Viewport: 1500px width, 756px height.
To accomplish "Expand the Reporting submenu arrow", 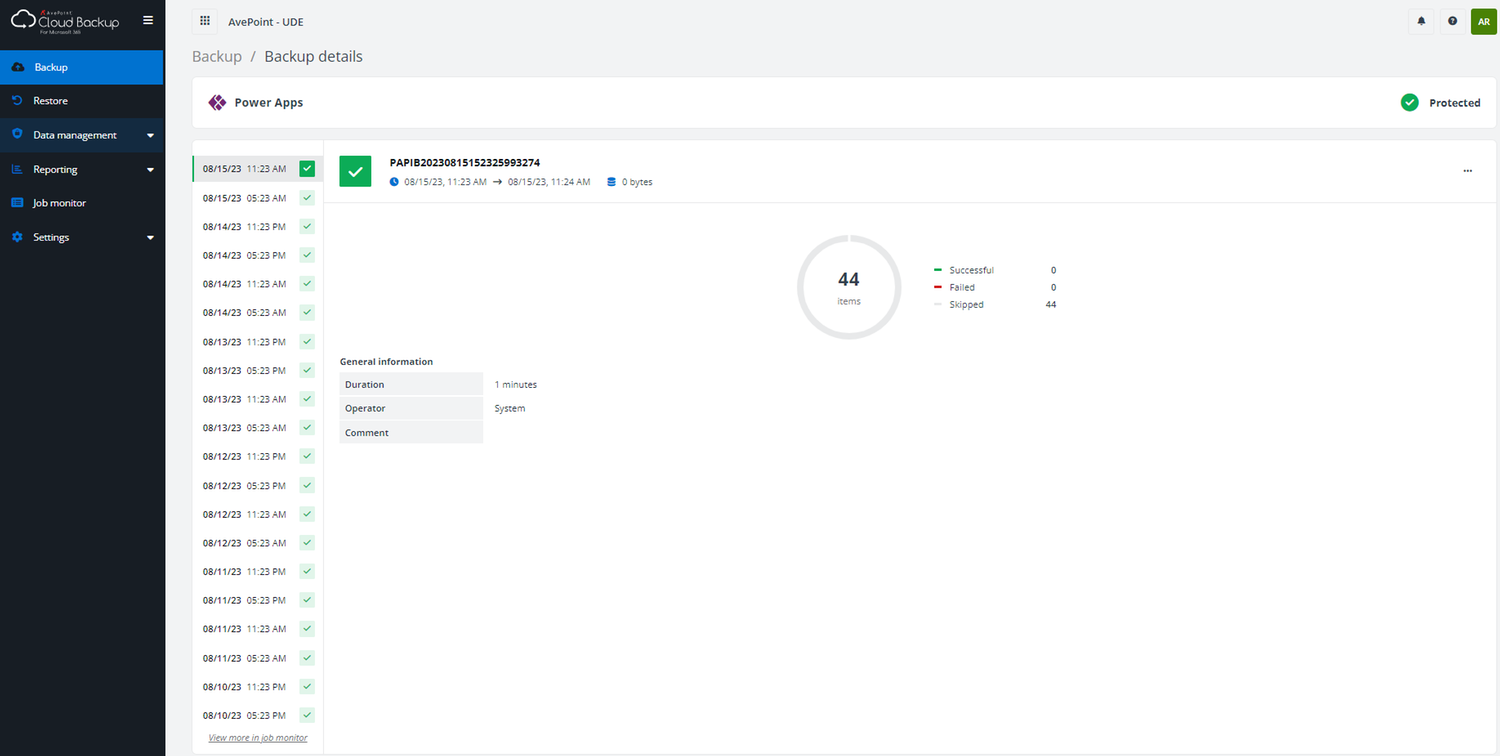I will pyautogui.click(x=150, y=170).
